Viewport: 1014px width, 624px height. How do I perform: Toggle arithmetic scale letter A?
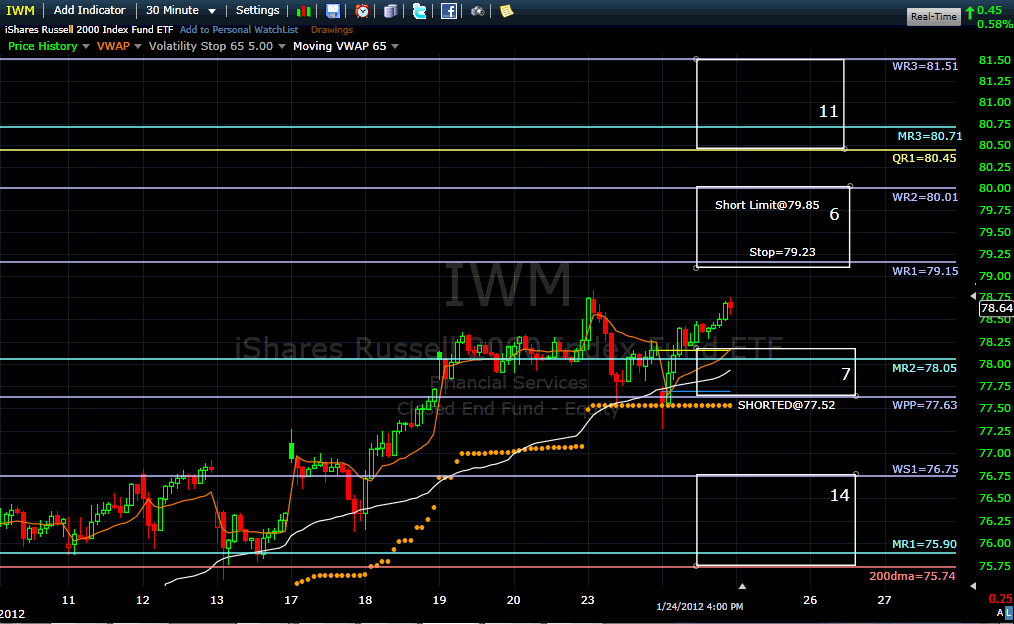pos(1000,612)
